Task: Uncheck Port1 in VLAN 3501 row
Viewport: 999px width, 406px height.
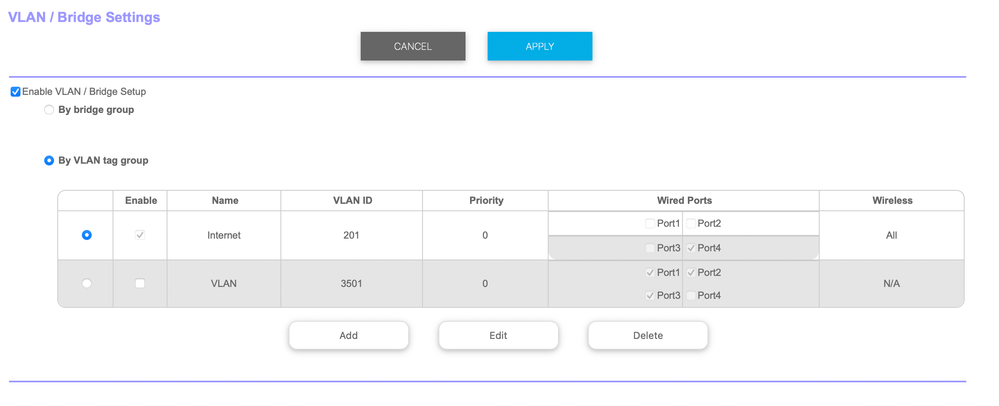Action: click(650, 272)
